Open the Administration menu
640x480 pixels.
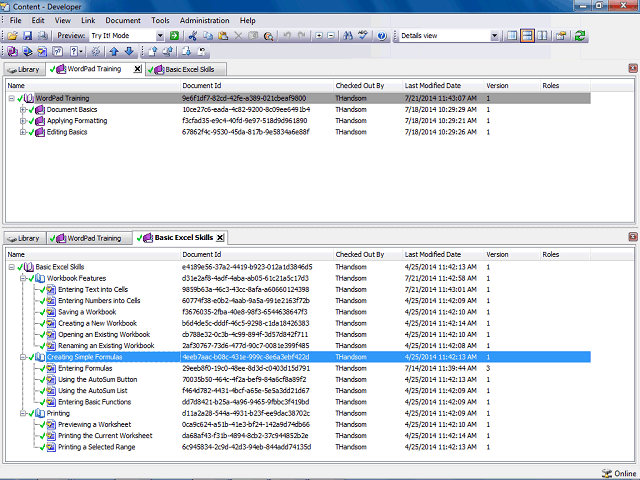pos(204,20)
